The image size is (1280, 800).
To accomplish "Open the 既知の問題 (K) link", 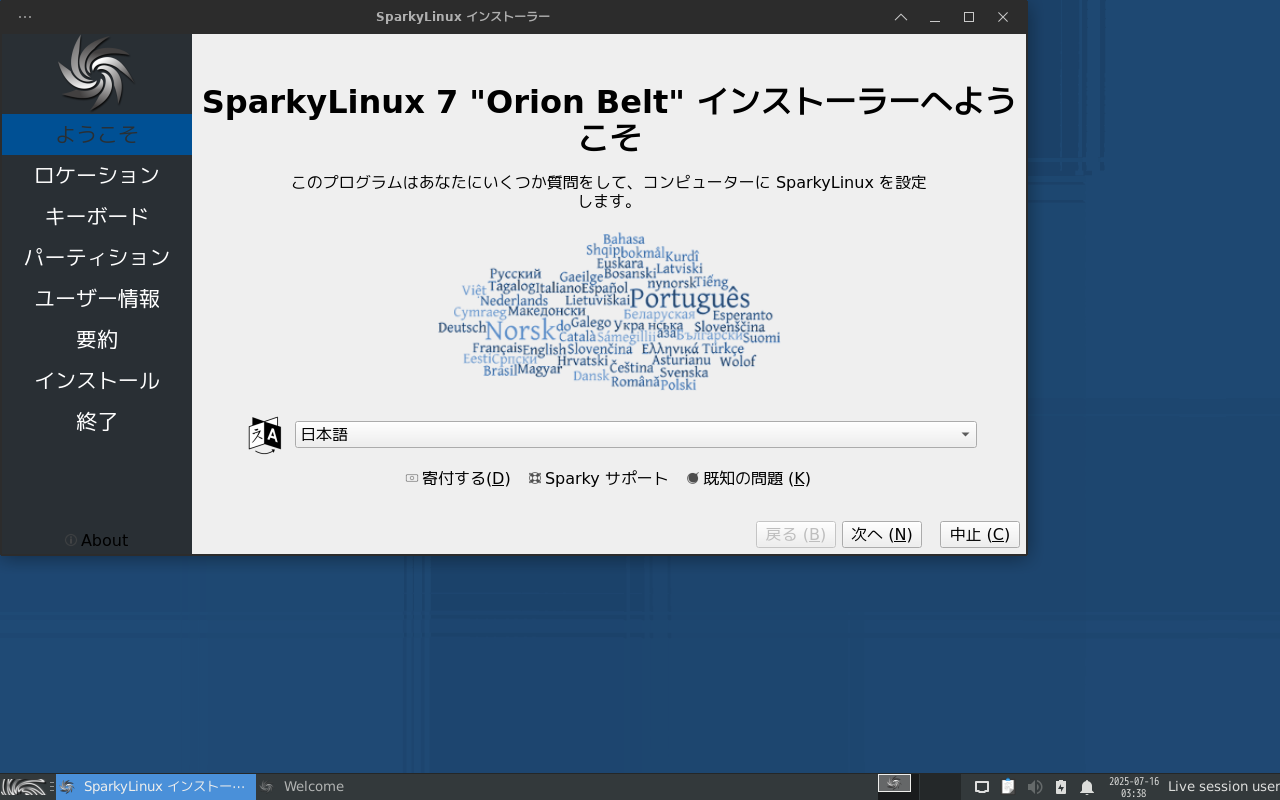I will 748,479.
